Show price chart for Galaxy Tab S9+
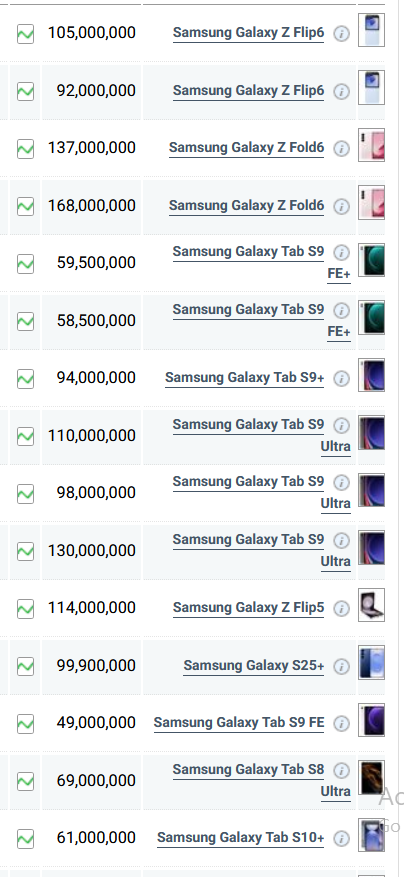Viewport: 404px width, 877px height. point(25,379)
